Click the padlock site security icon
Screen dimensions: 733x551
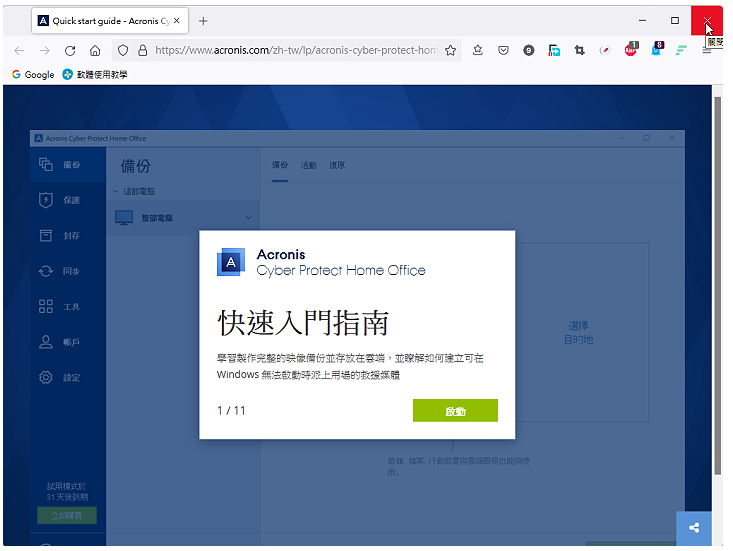tap(143, 50)
